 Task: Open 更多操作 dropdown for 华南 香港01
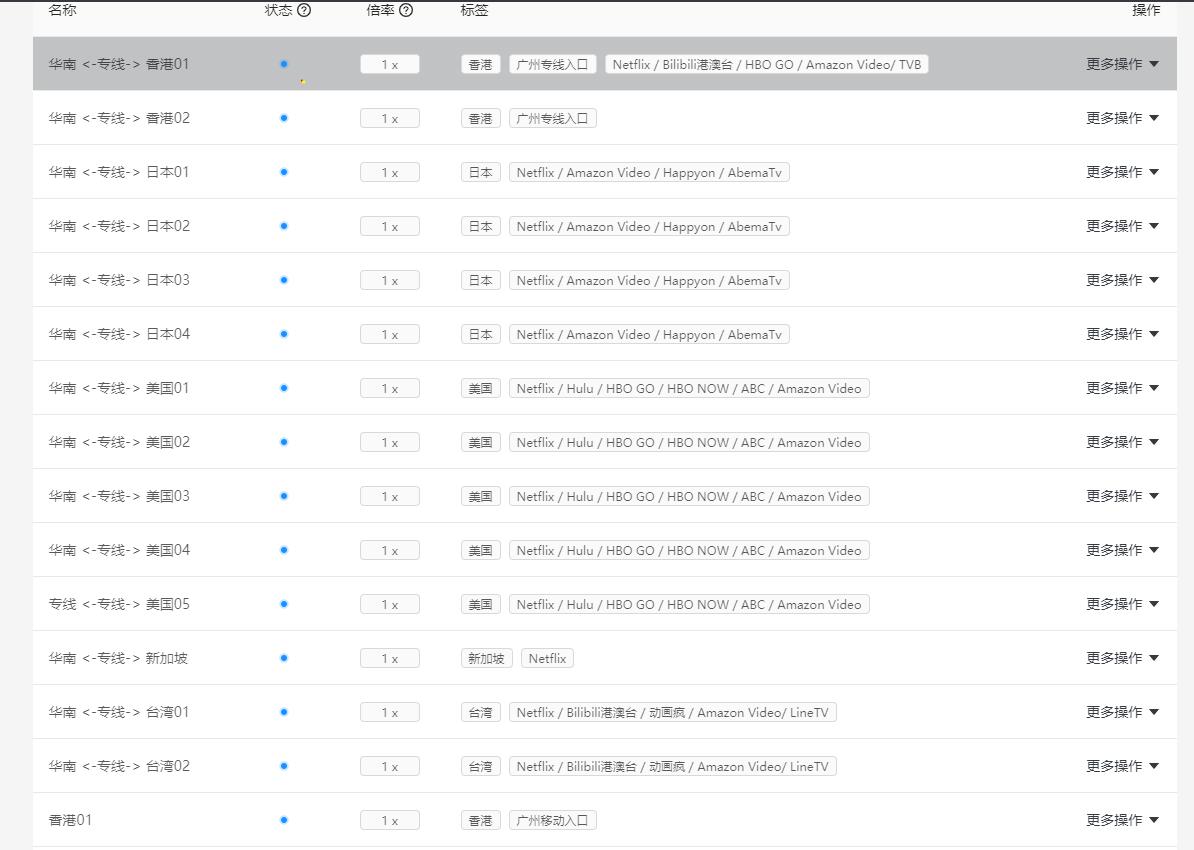[1122, 64]
